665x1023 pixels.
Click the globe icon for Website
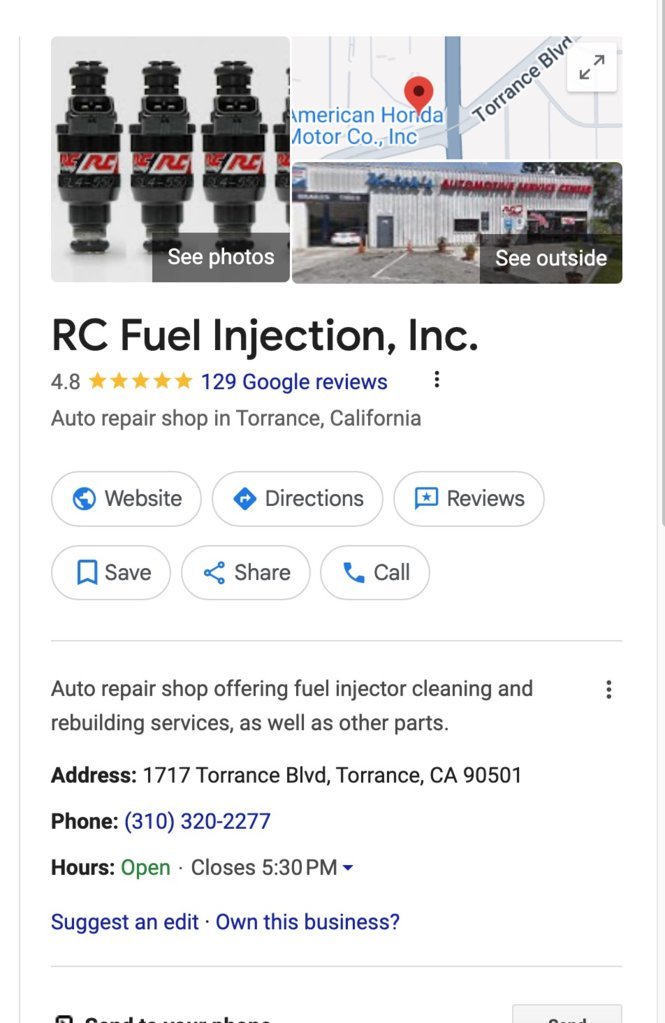coord(84,498)
